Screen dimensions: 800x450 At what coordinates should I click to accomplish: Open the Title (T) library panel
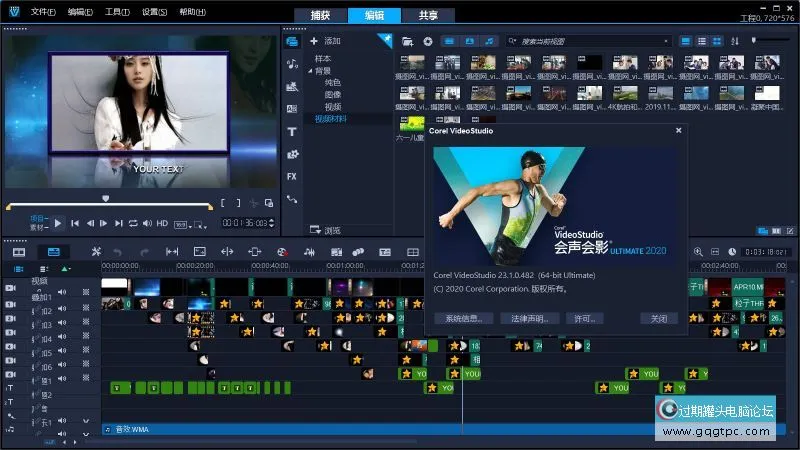tap(292, 131)
